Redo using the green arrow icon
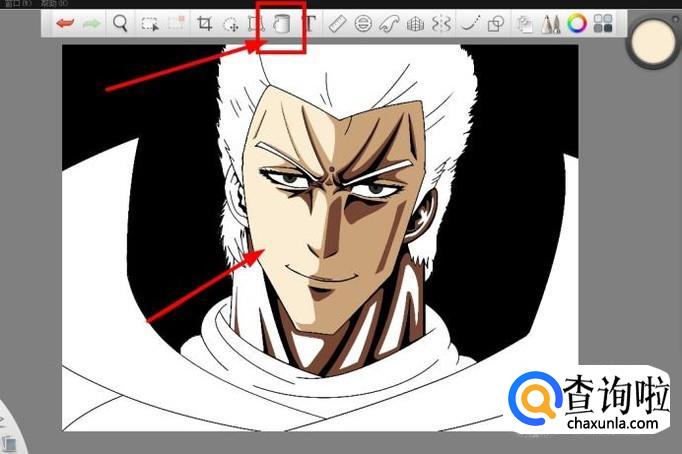 coord(92,23)
